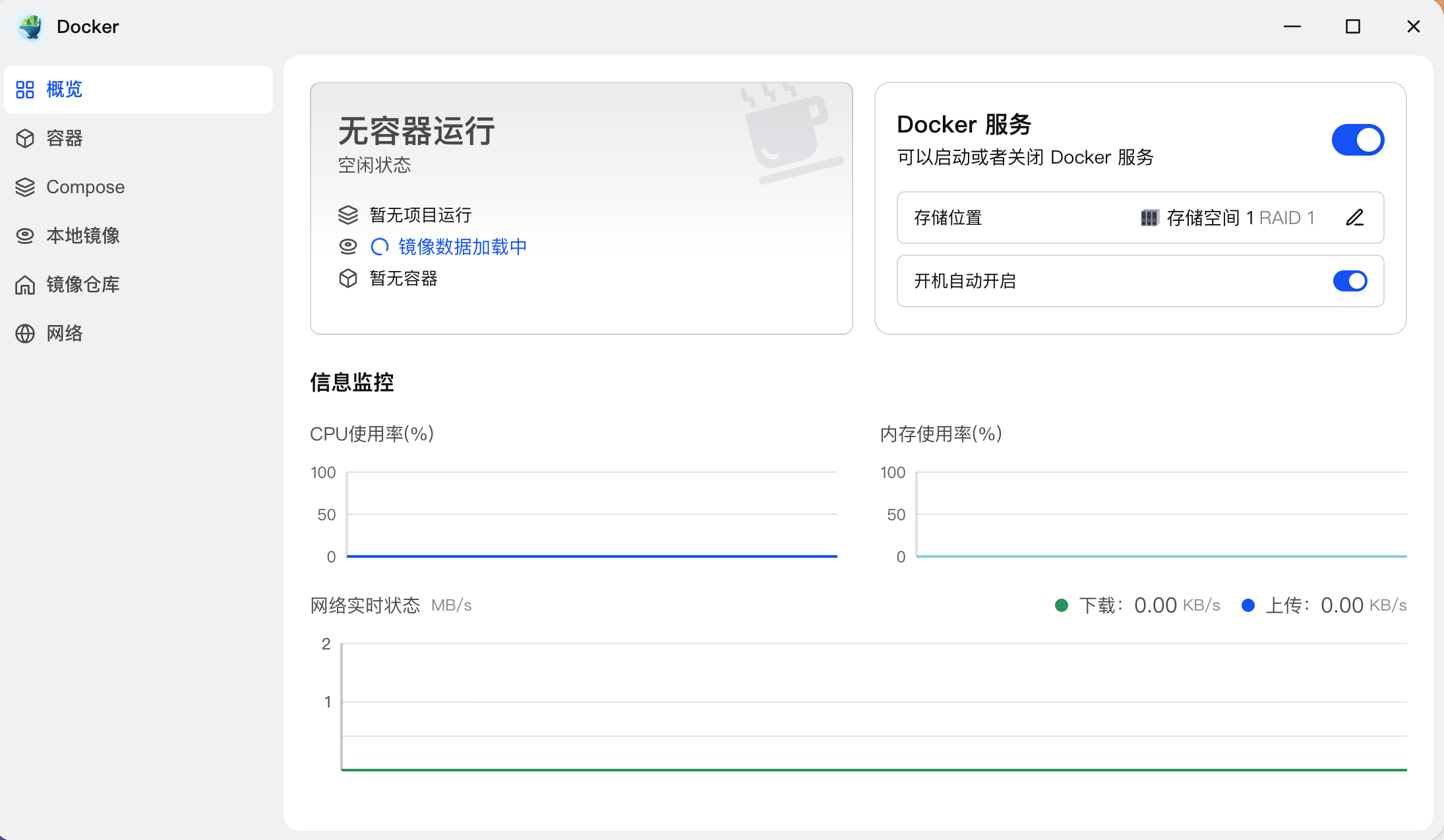Click the overview grid icon in sidebar
Screen dimensions: 1444x840
point(25,90)
